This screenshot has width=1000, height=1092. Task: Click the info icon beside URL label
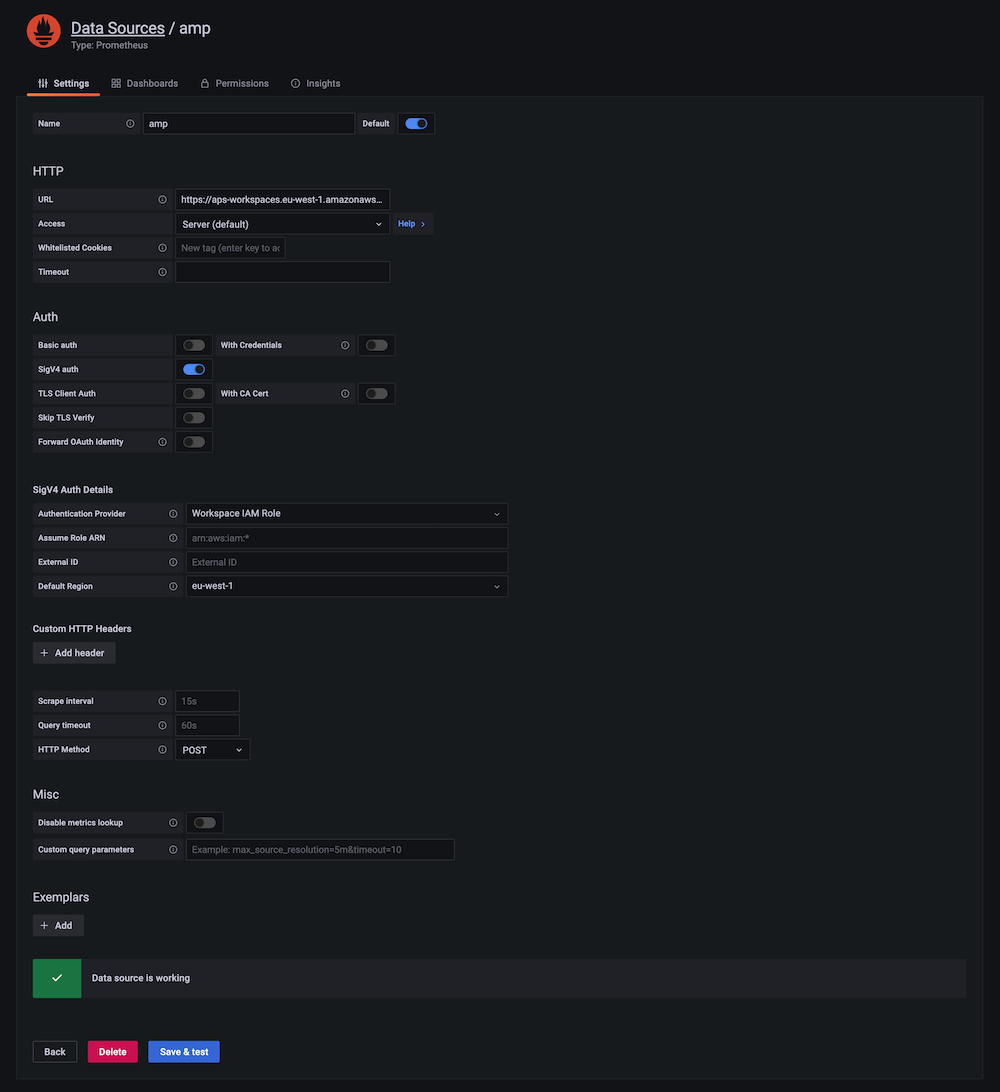[162, 199]
